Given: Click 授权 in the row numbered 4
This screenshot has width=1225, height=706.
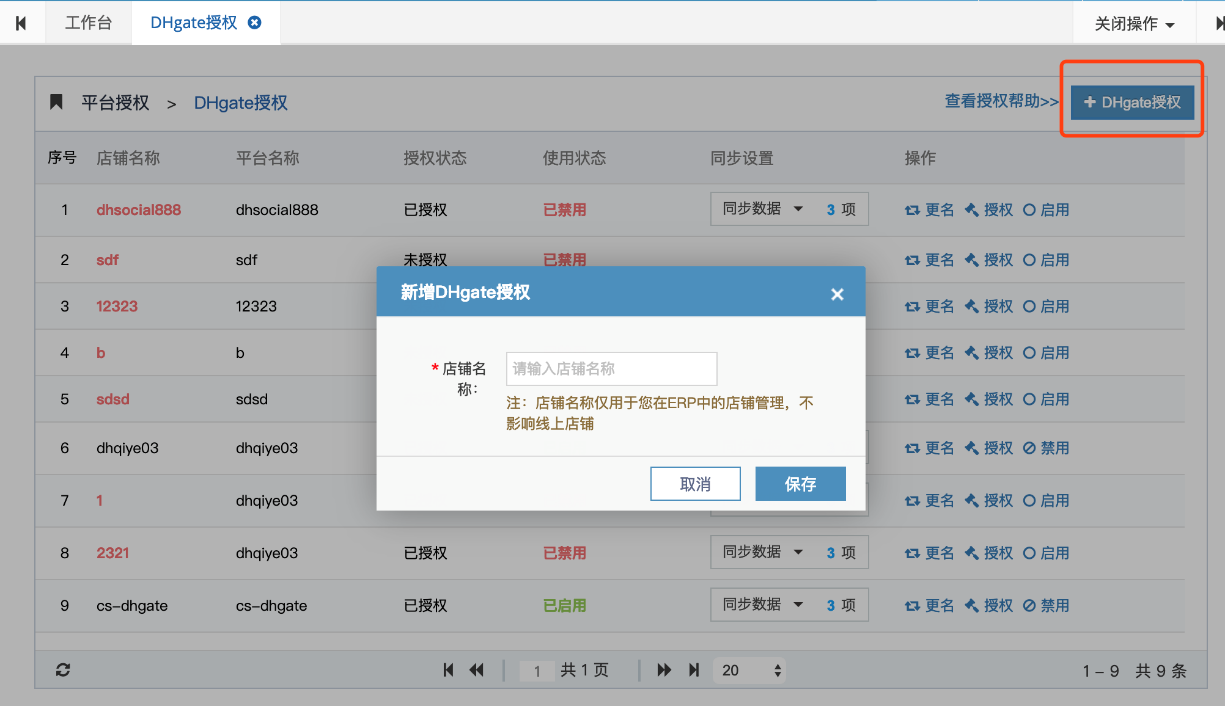Looking at the screenshot, I should [989, 353].
